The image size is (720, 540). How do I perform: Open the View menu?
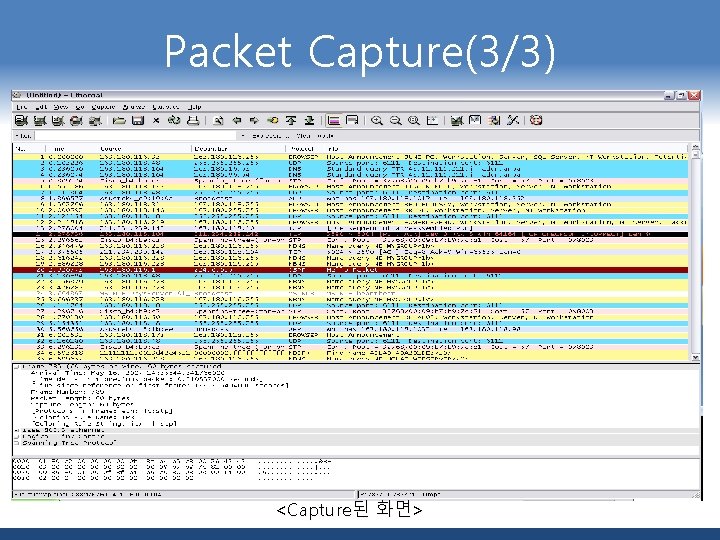(61, 107)
